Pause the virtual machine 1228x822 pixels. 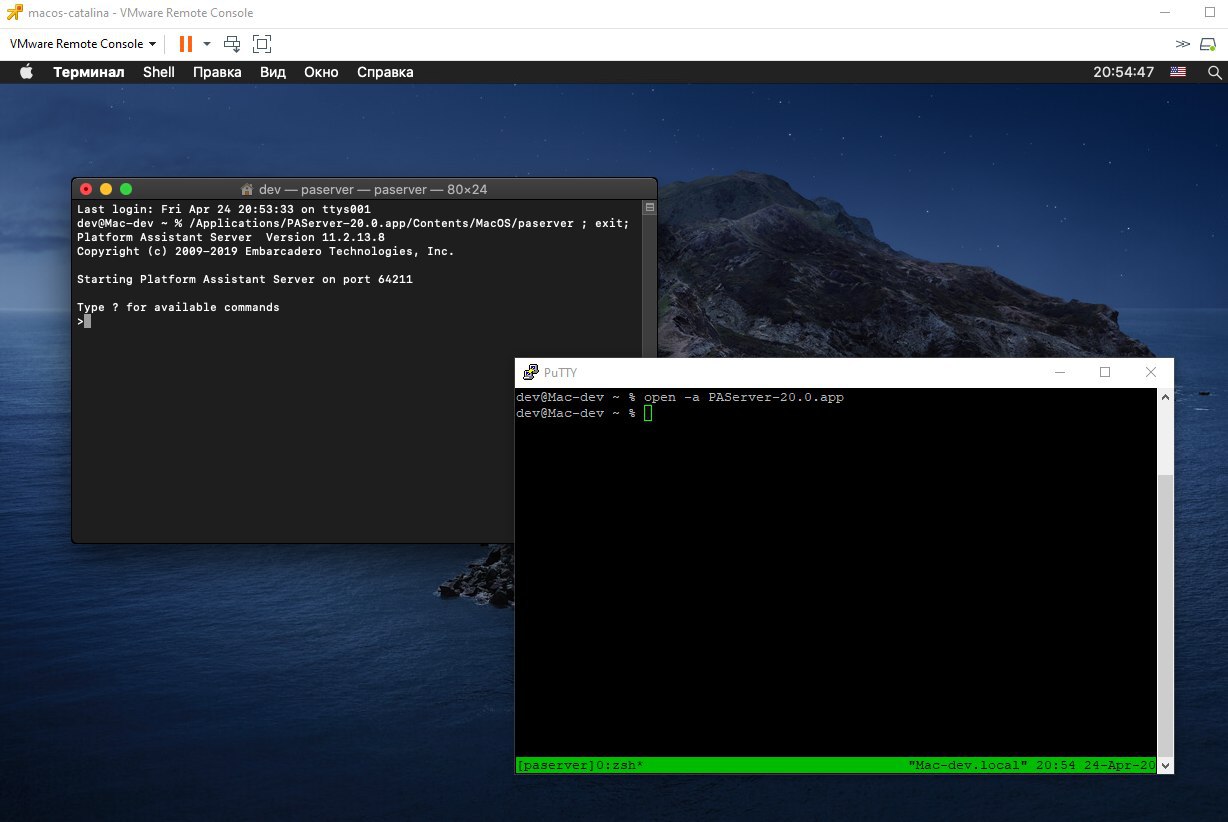pyautogui.click(x=186, y=44)
